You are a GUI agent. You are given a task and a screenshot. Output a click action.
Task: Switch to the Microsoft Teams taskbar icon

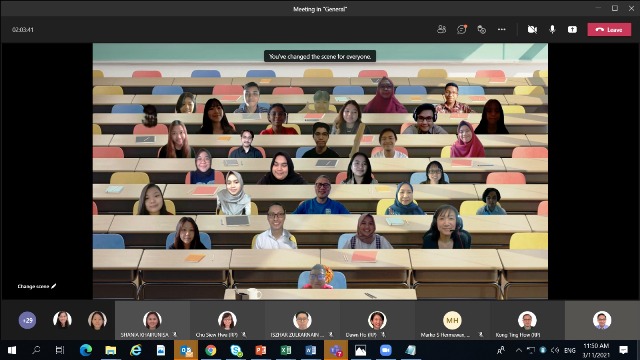pyautogui.click(x=336, y=350)
